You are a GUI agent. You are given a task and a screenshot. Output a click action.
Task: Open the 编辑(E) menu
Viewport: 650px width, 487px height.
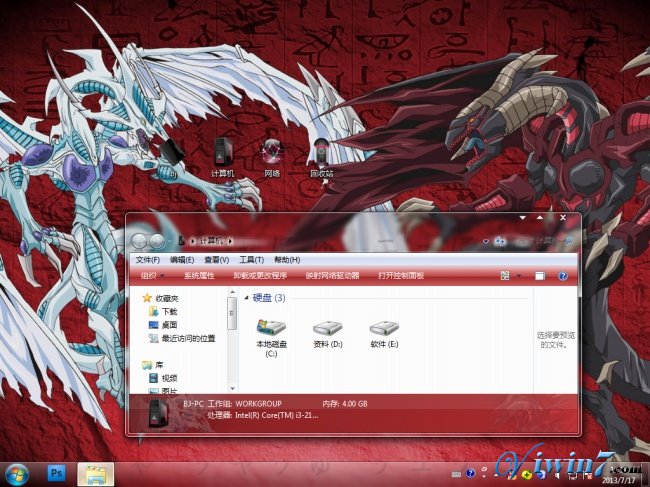(x=182, y=260)
